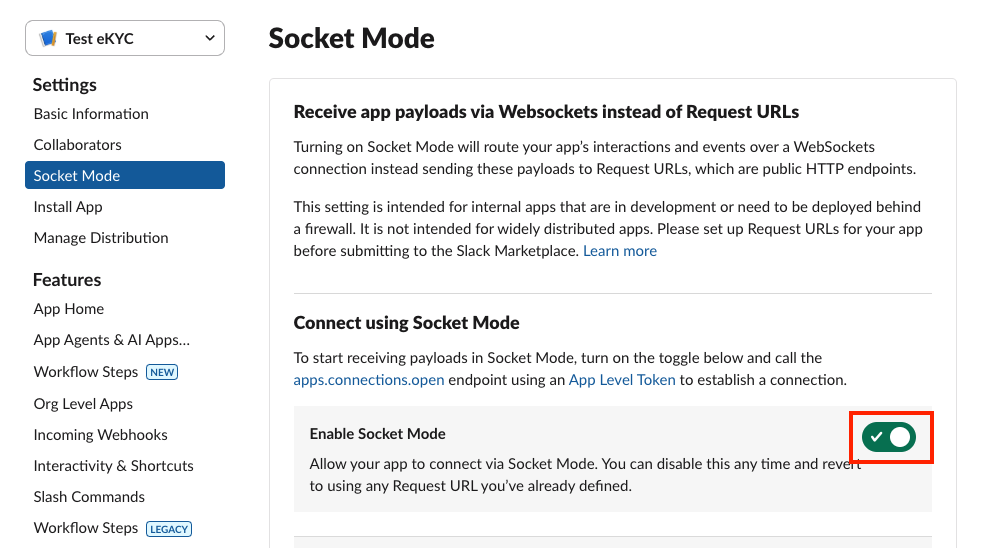The image size is (991, 548).
Task: Go to Org Level Apps
Action: tap(83, 404)
